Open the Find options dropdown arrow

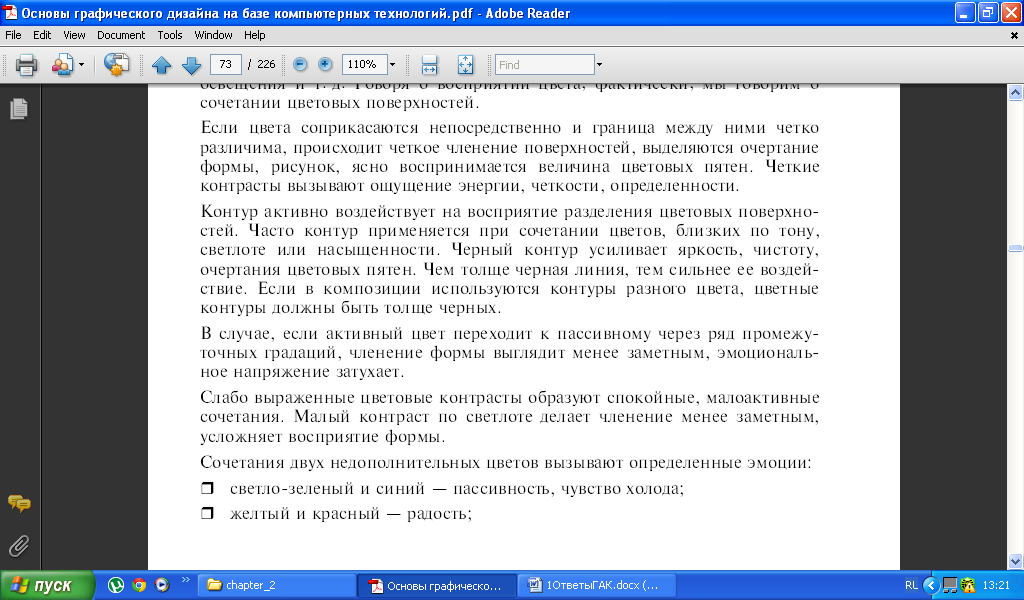coord(599,65)
